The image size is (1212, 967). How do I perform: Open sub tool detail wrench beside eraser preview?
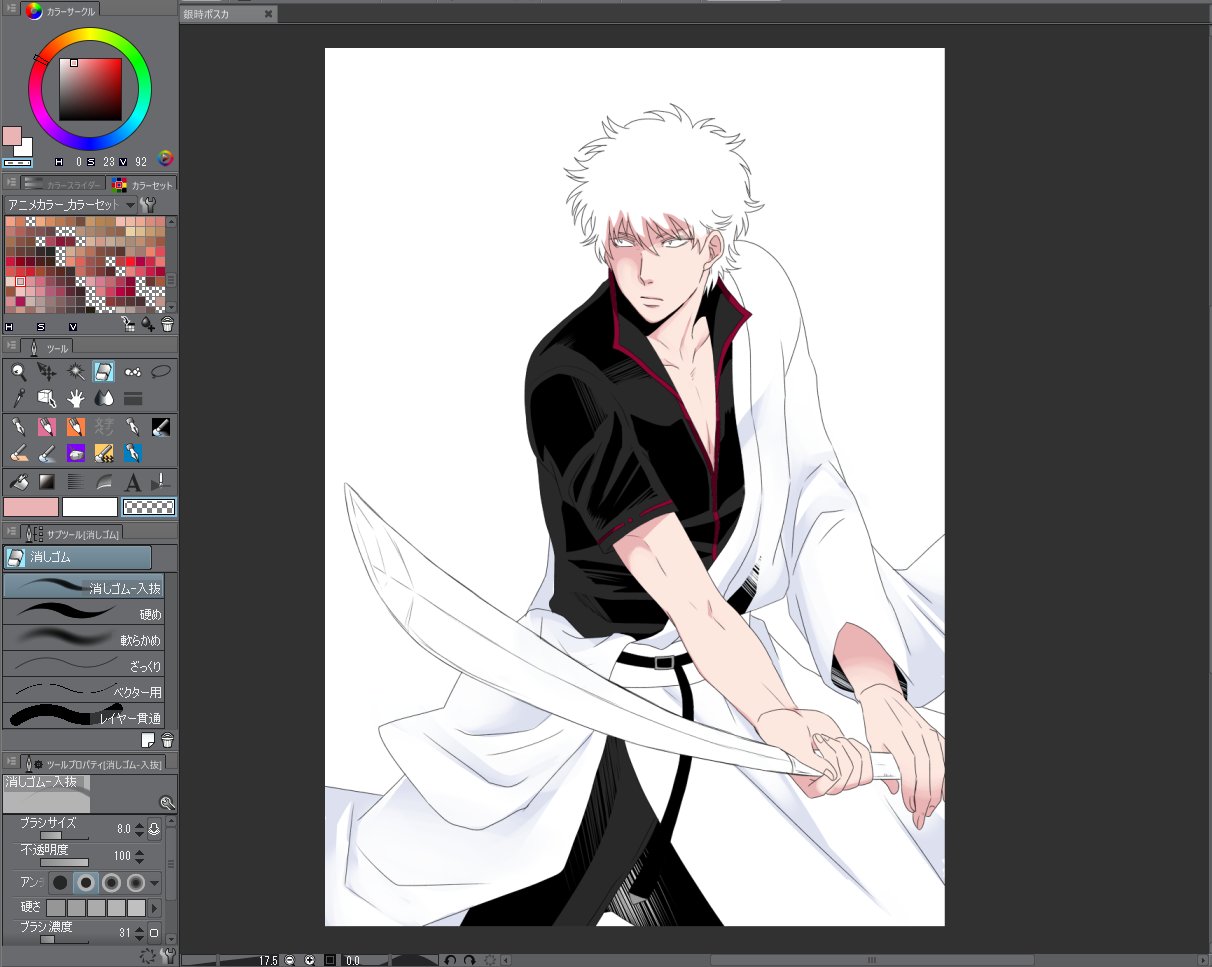pyautogui.click(x=167, y=802)
